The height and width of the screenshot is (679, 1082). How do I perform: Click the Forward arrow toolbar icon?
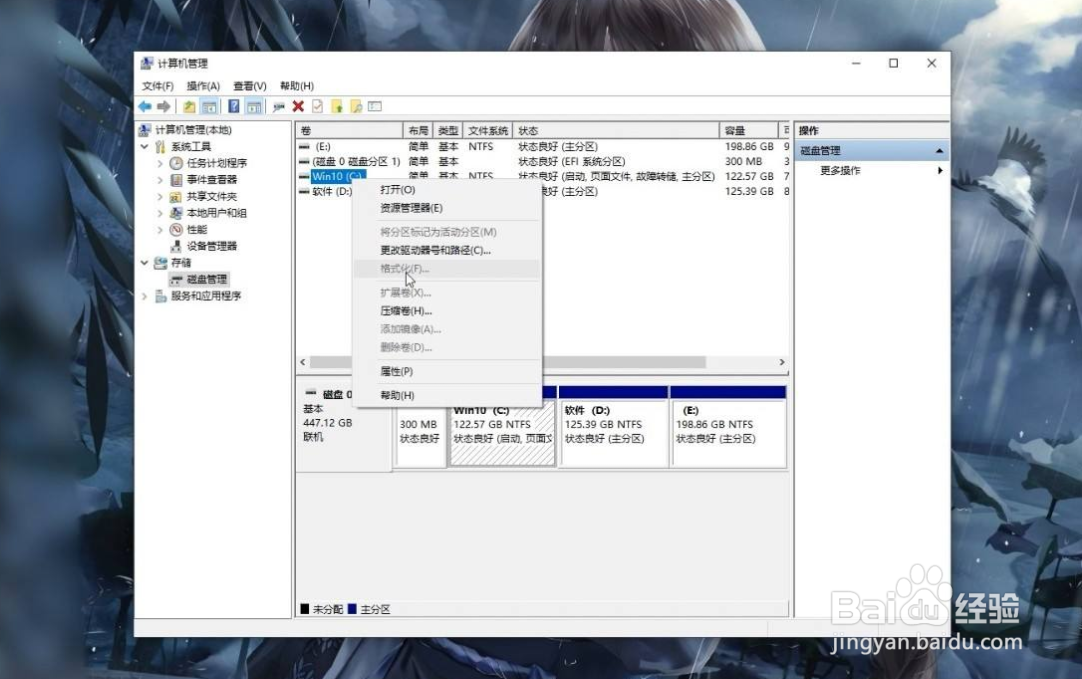point(164,106)
